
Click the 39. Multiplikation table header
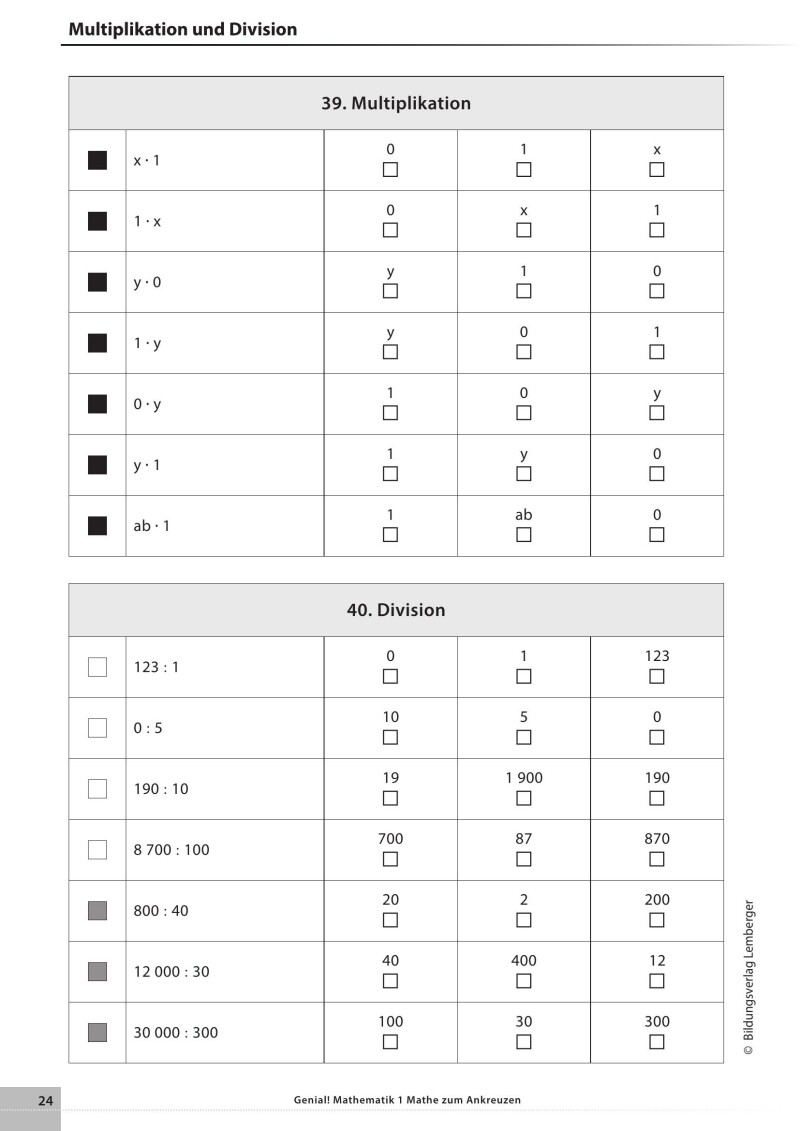click(x=396, y=103)
